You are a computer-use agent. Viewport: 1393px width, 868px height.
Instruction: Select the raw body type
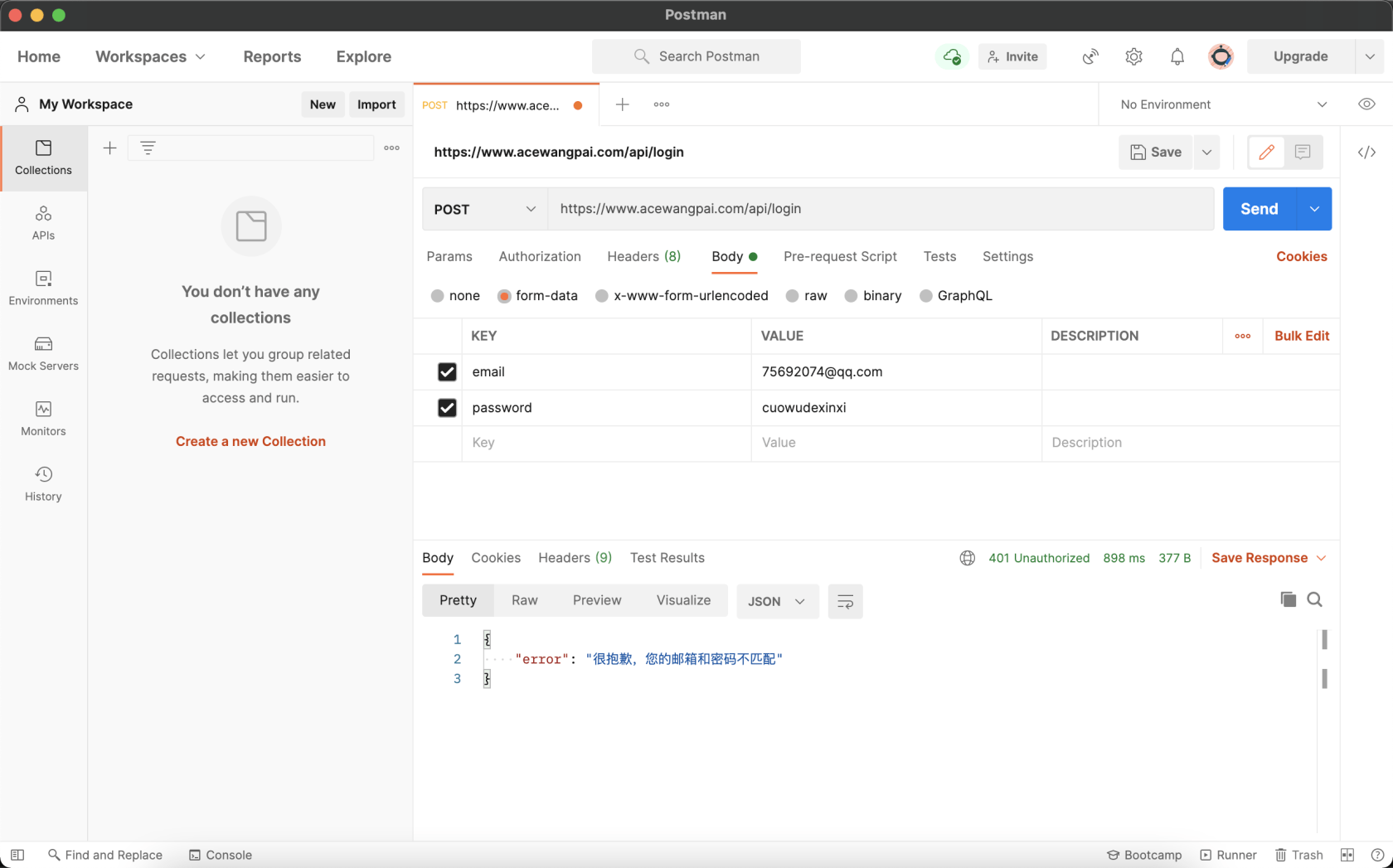[x=792, y=296]
